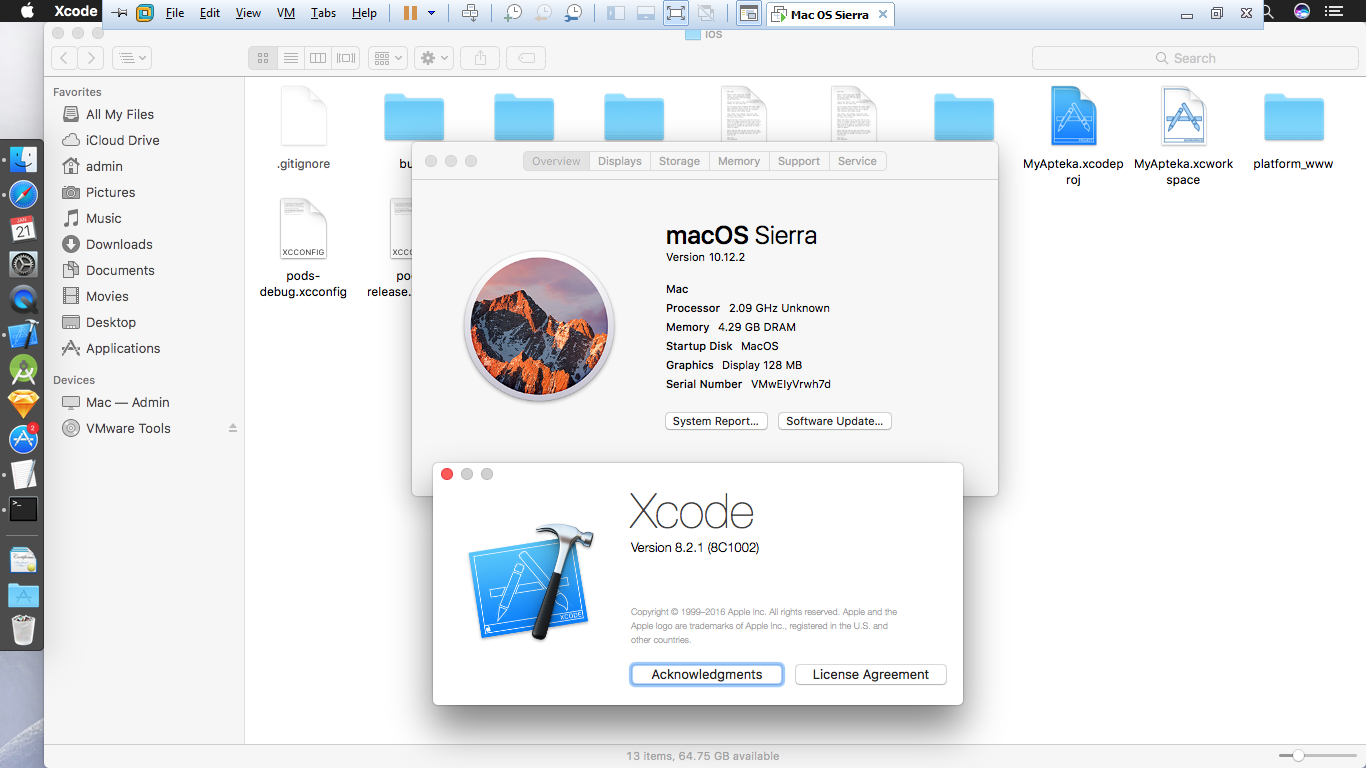Image resolution: width=1366 pixels, height=768 pixels.
Task: Switch to the Memory tab
Action: point(739,161)
